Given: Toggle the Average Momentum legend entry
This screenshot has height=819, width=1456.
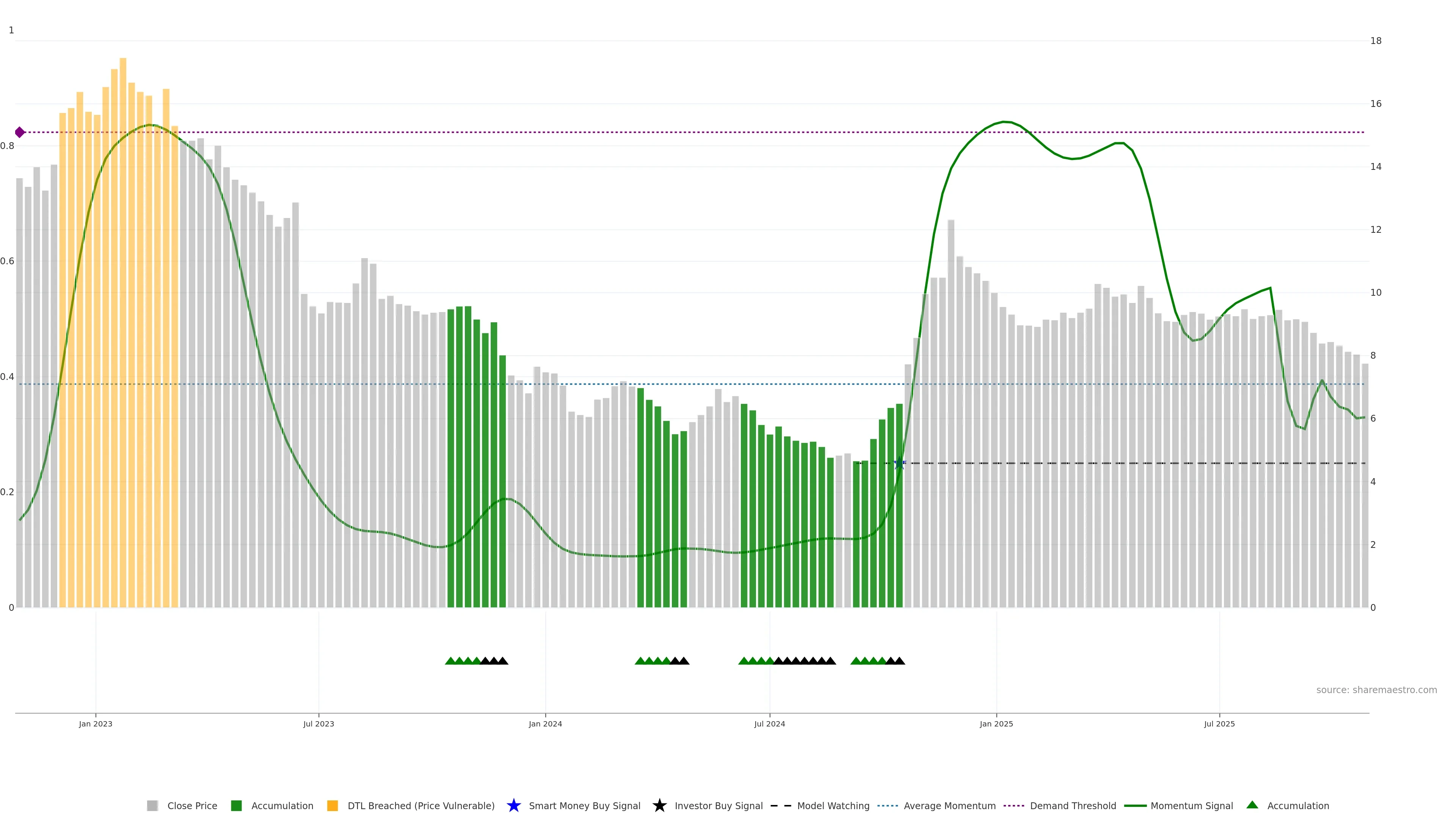Looking at the screenshot, I should click(949, 806).
